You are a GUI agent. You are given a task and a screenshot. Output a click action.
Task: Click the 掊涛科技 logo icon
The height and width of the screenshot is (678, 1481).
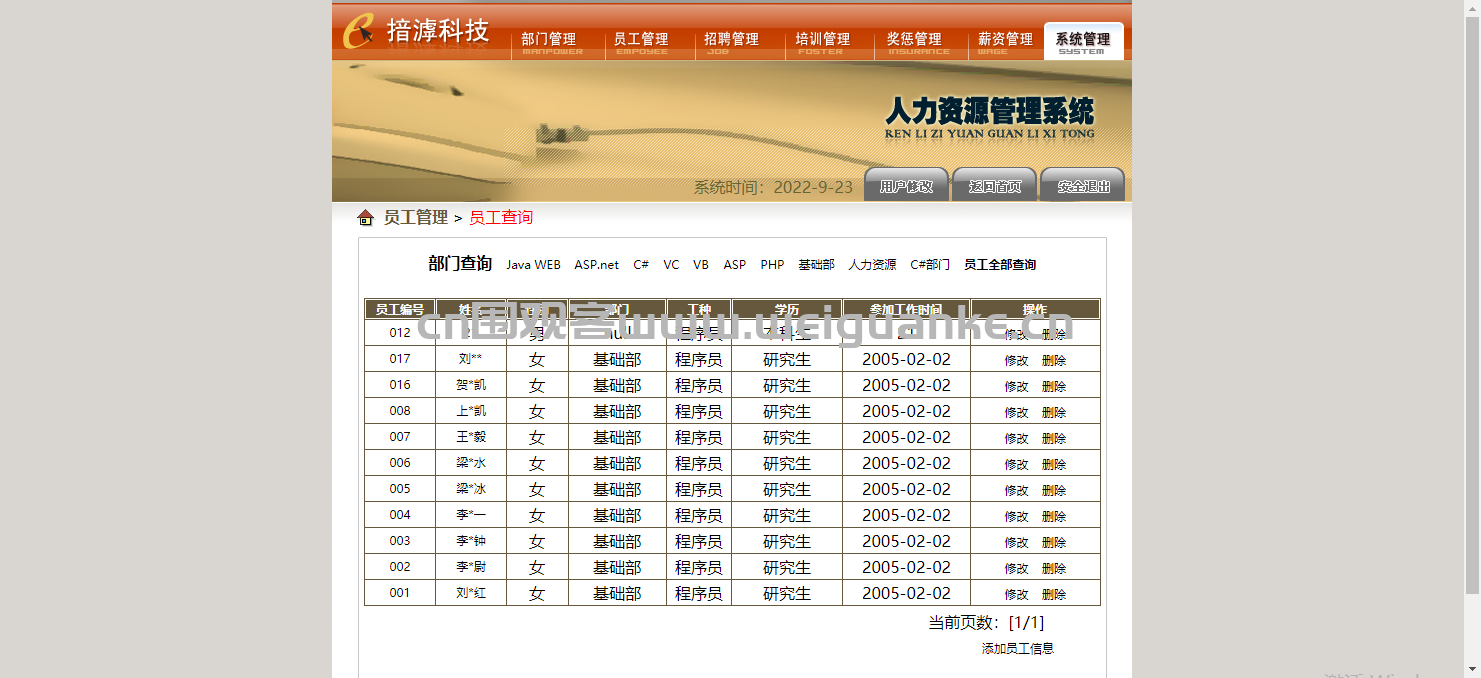pos(360,31)
